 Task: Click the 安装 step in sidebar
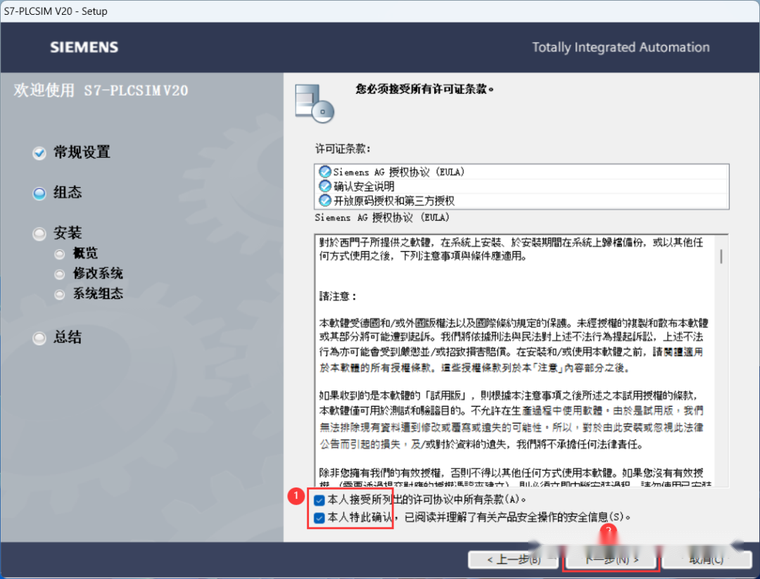[67, 233]
